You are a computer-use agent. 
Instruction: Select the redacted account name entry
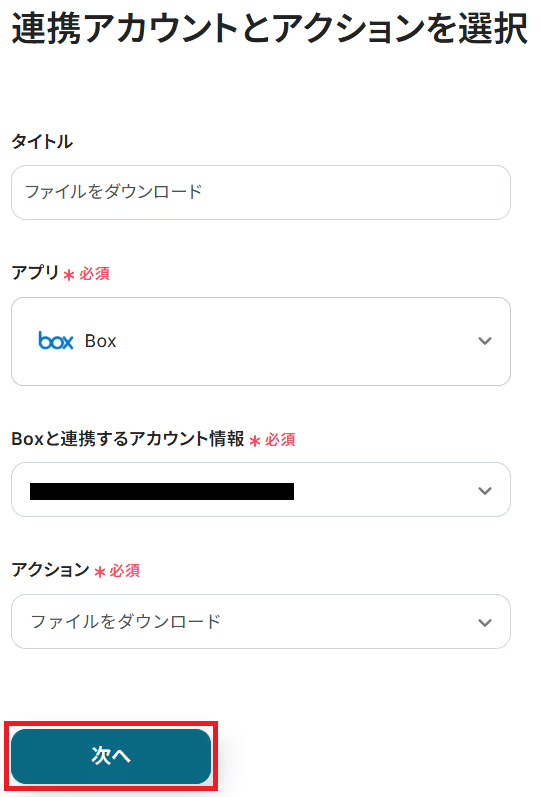coord(162,492)
